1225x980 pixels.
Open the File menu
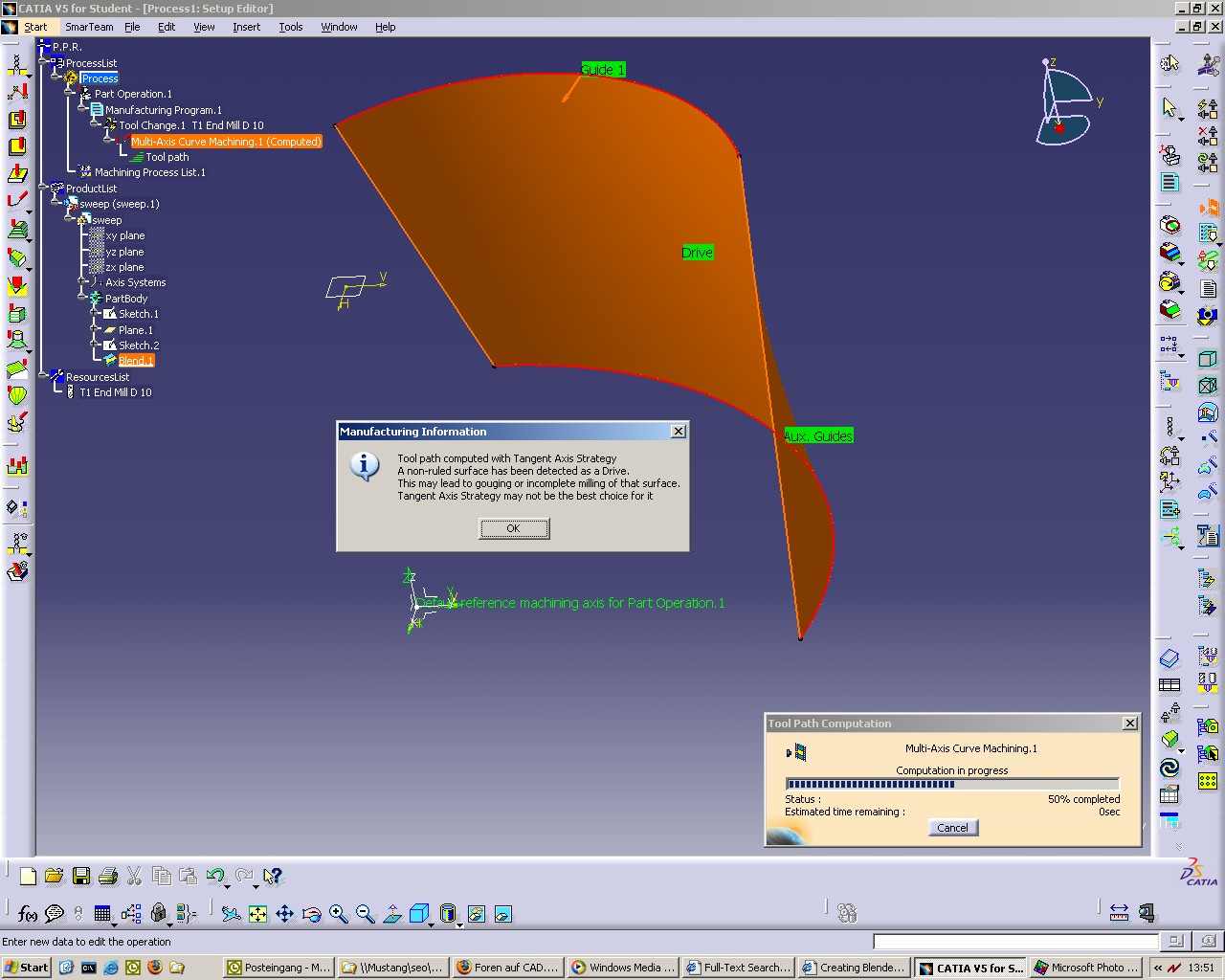(132, 27)
